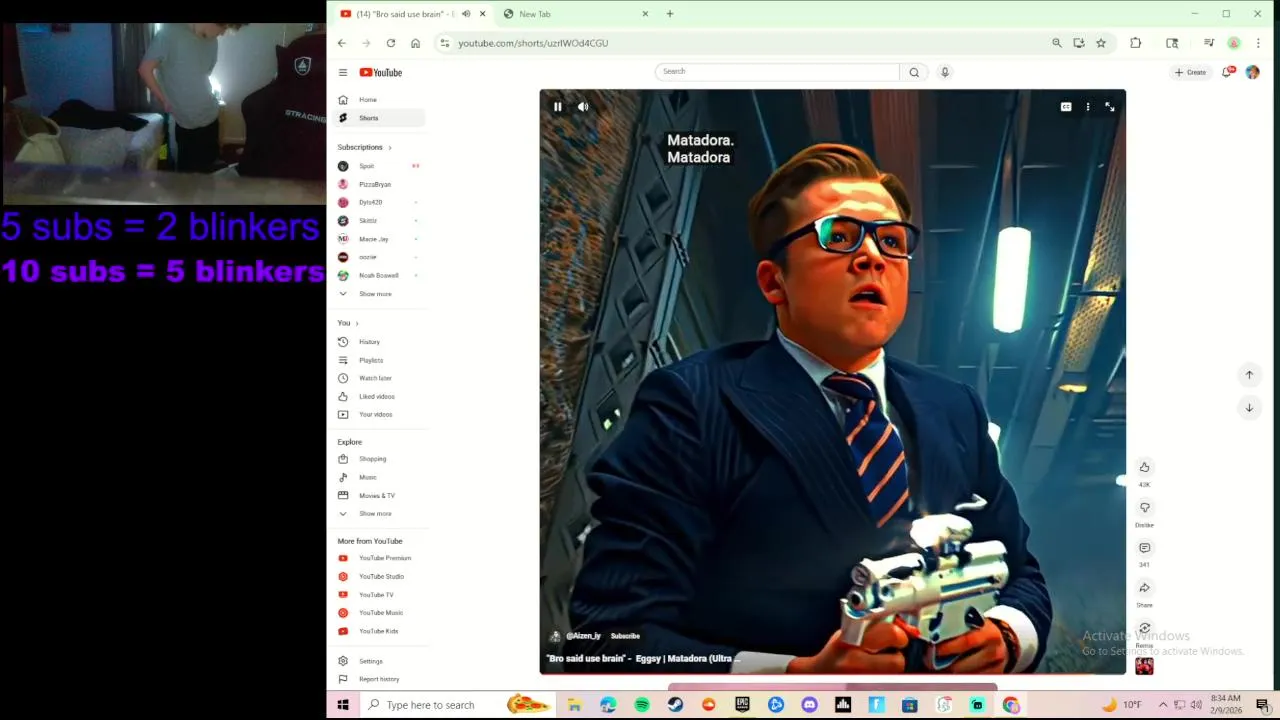Expand the You section header
The image size is (1280, 720).
point(348,323)
